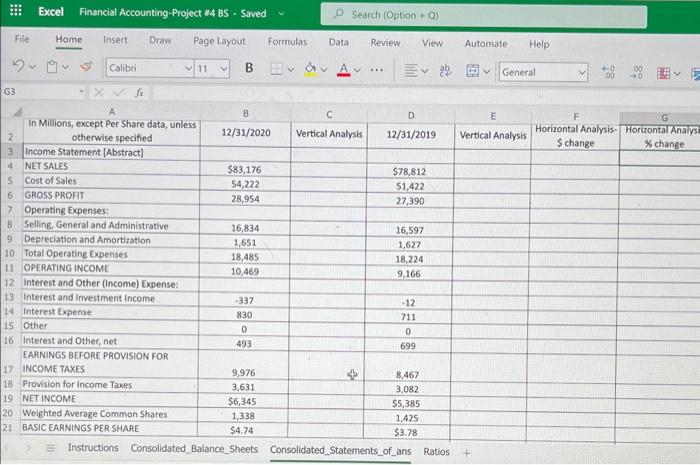
Task: Expand the Borders dropdown arrow
Action: point(291,70)
